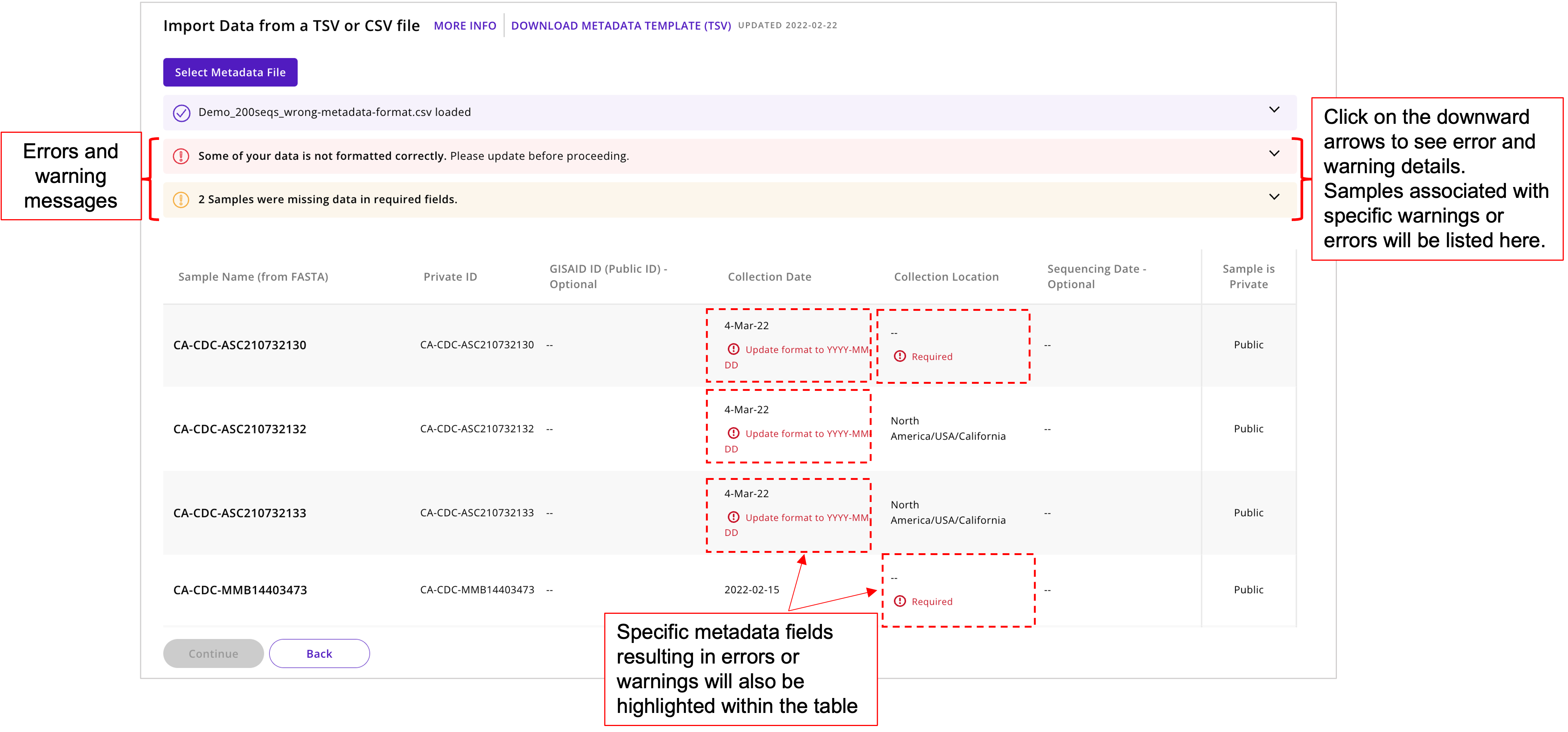The height and width of the screenshot is (732, 1568).
Task: Click '2 Samples were missing data' warning text
Action: [328, 199]
